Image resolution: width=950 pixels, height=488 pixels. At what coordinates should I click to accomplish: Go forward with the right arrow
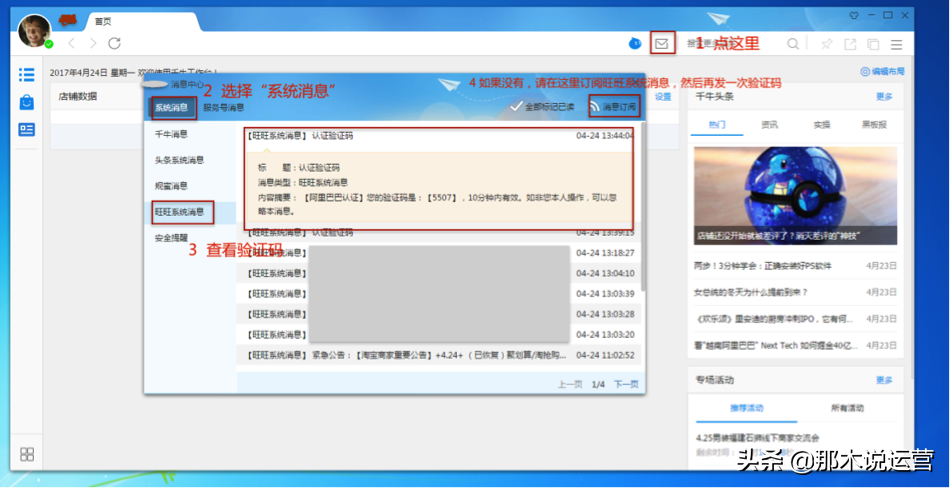[x=93, y=43]
